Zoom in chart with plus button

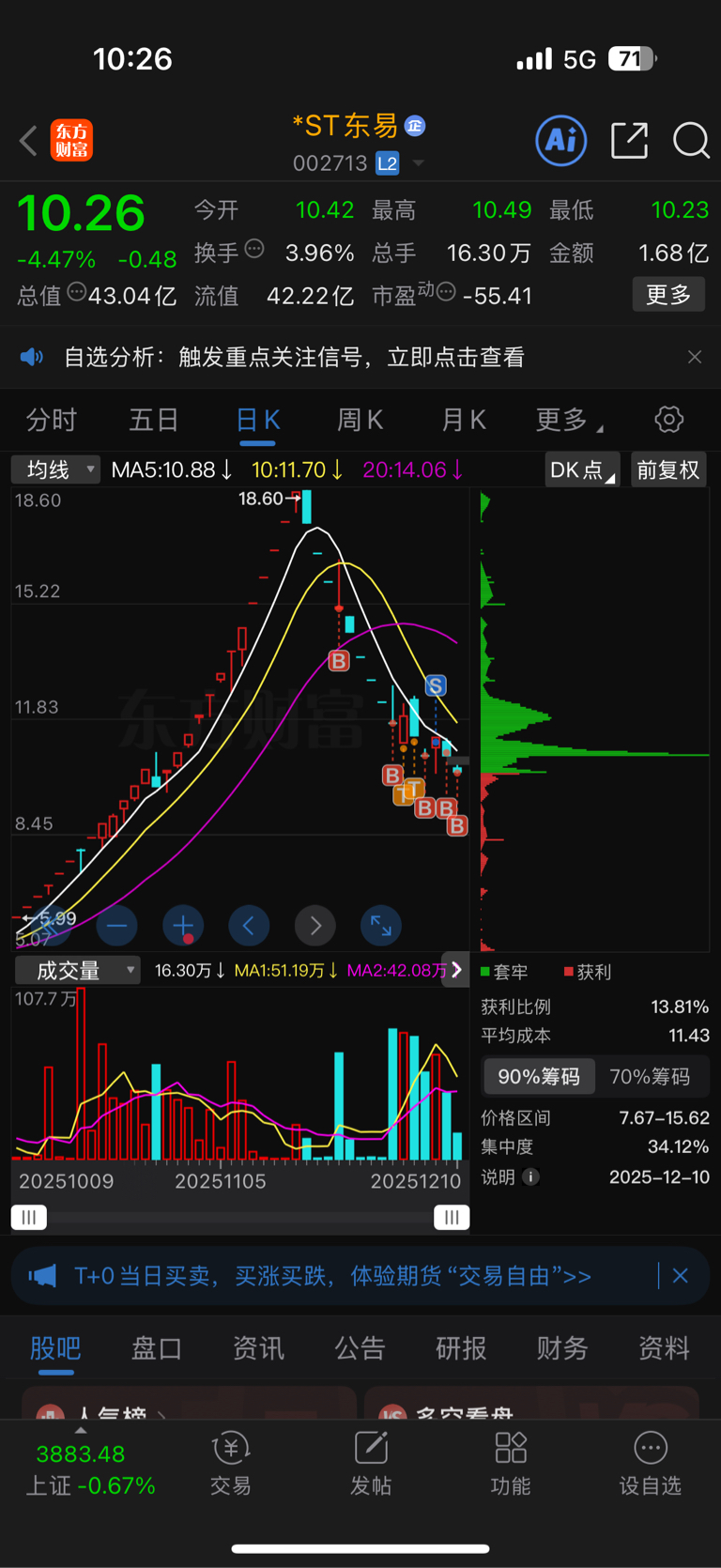pos(183,926)
